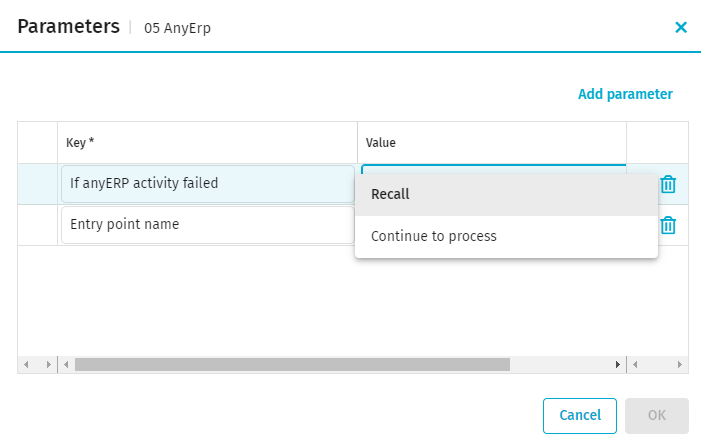The height and width of the screenshot is (443, 701).
Task: Delete the 'If anyERP activity failed' parameter
Action: (x=668, y=184)
